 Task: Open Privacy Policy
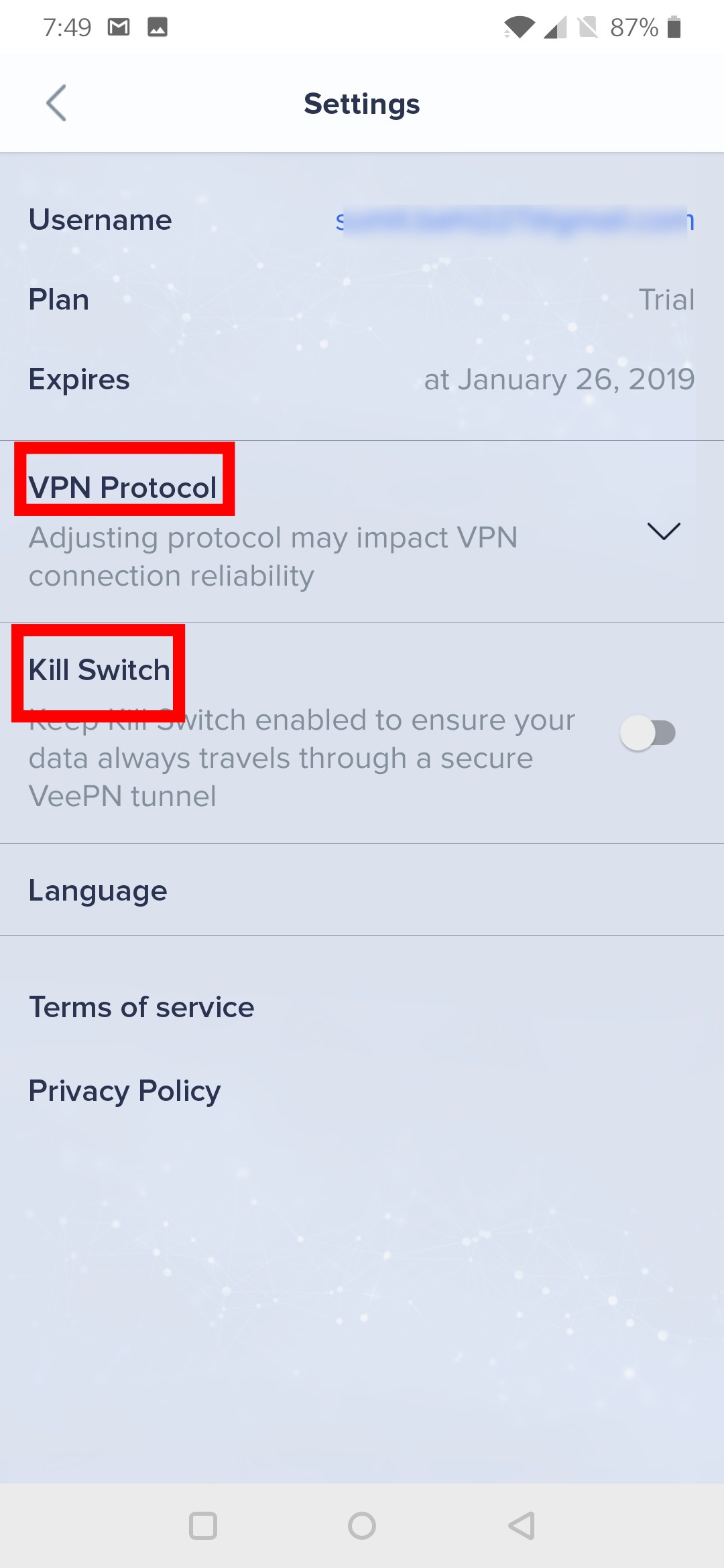(x=125, y=1091)
